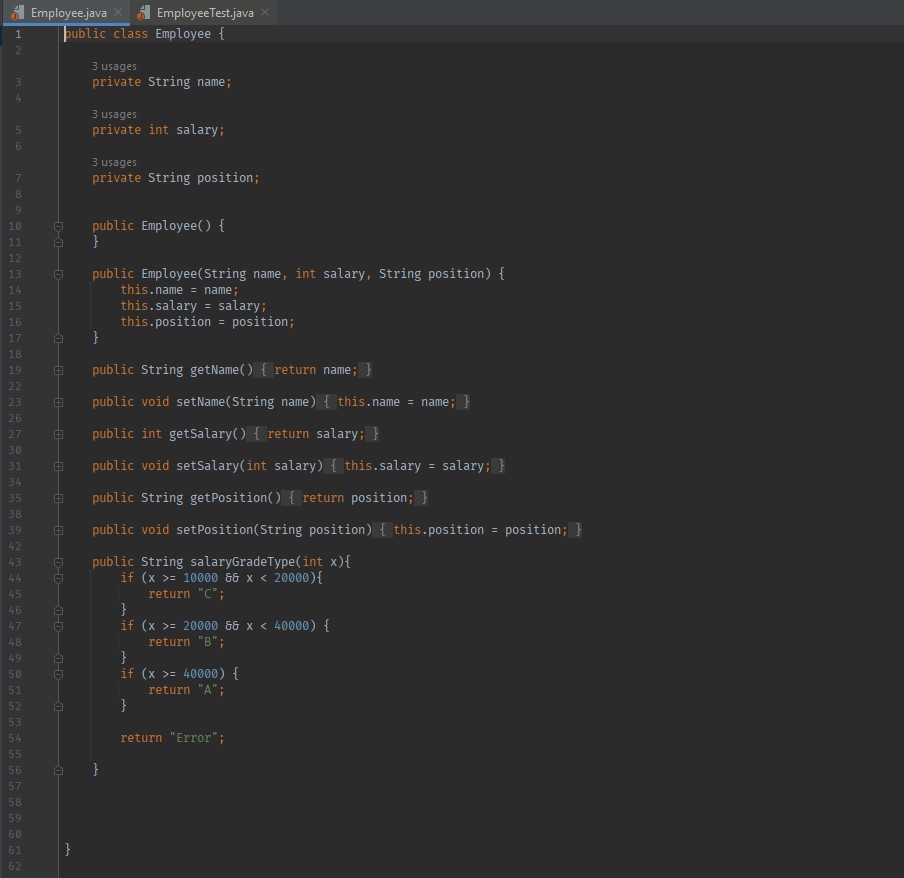The image size is (904, 878).
Task: Click the "A" return string
Action: (208, 689)
